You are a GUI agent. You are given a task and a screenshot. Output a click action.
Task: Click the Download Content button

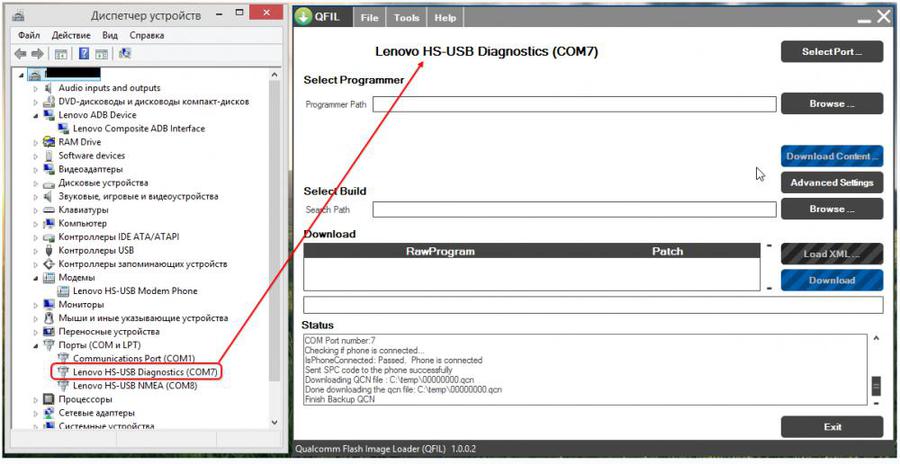pos(832,156)
